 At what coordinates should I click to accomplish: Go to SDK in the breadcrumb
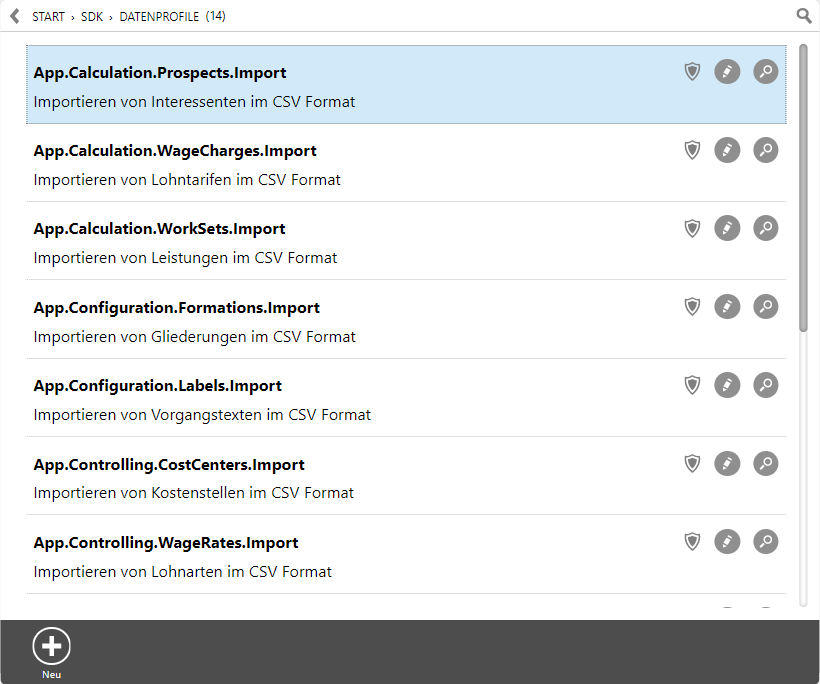tap(92, 17)
